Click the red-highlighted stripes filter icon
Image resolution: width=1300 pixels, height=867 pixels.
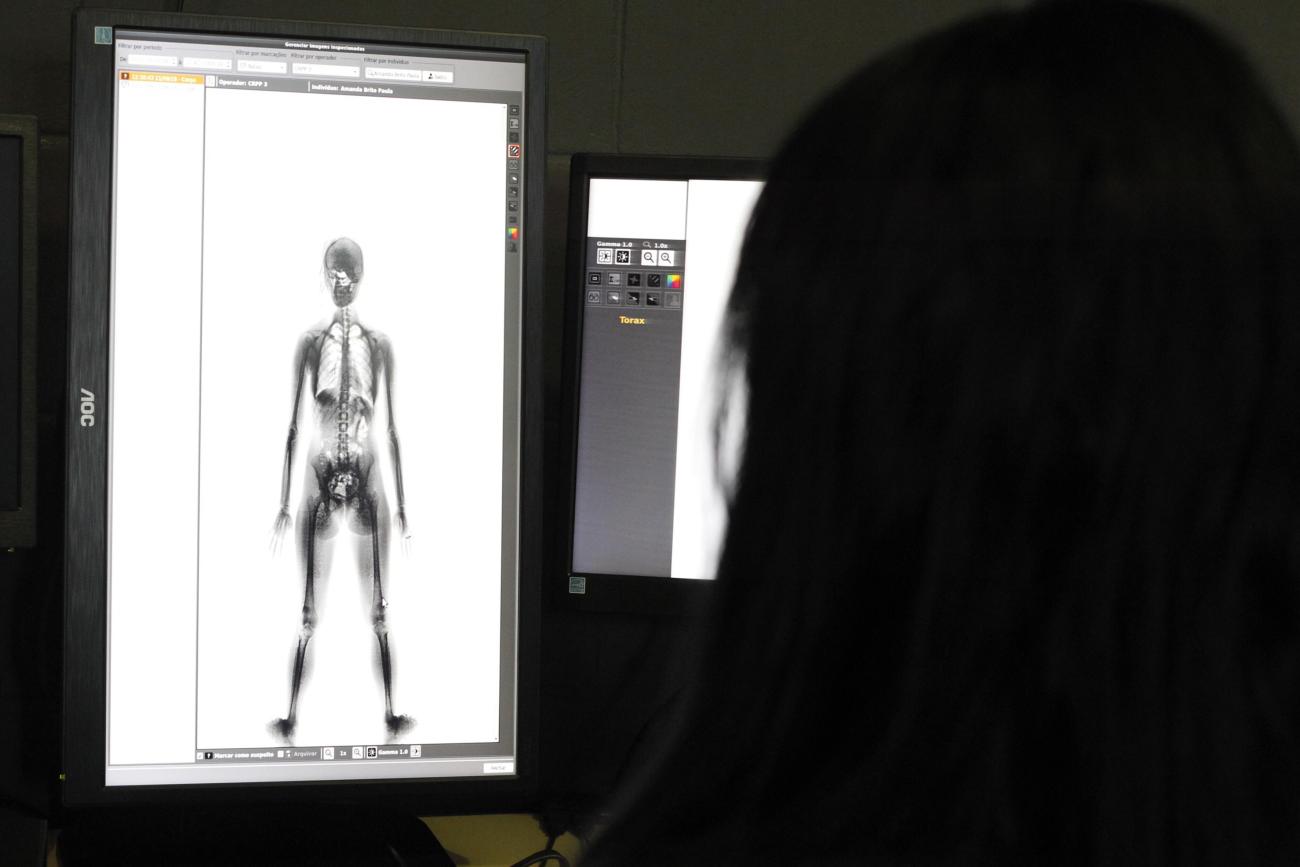[x=513, y=151]
